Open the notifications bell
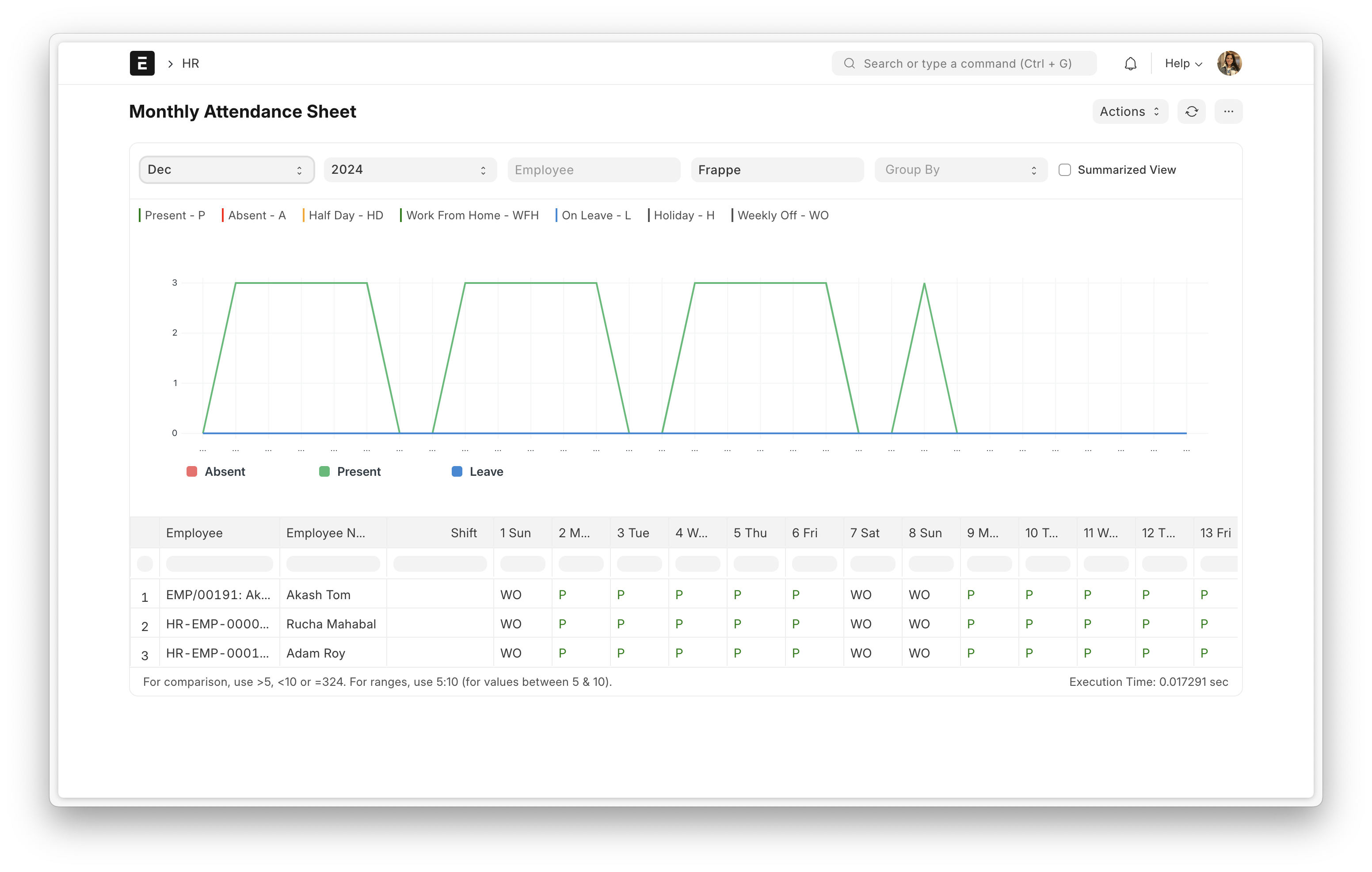1372x872 pixels. [x=1130, y=64]
